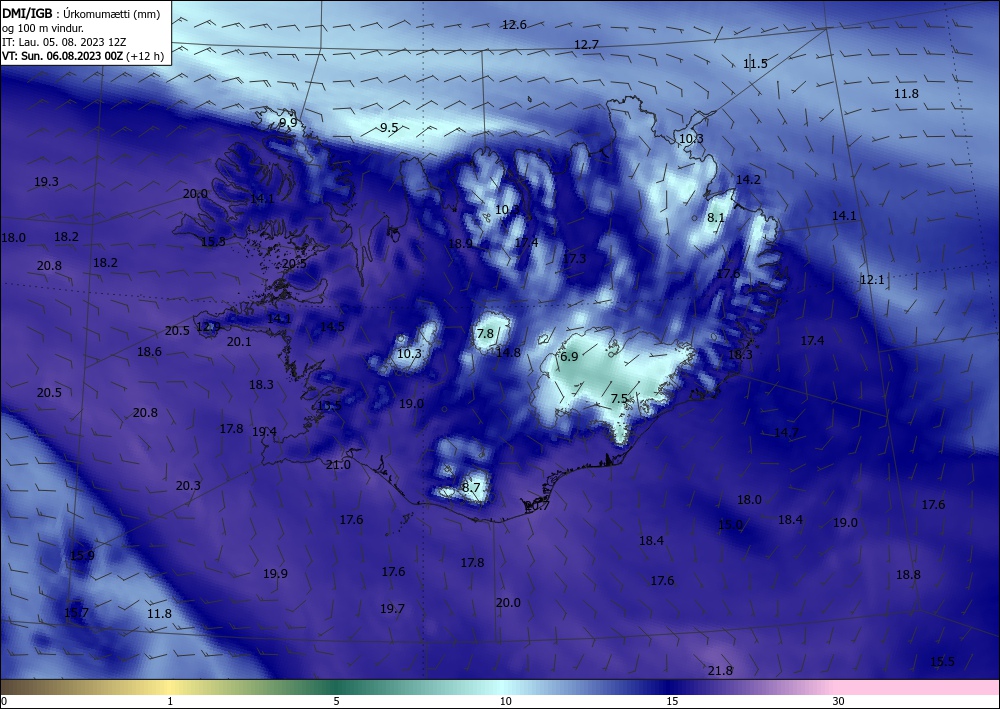Click the map value 15.9

coord(82,555)
